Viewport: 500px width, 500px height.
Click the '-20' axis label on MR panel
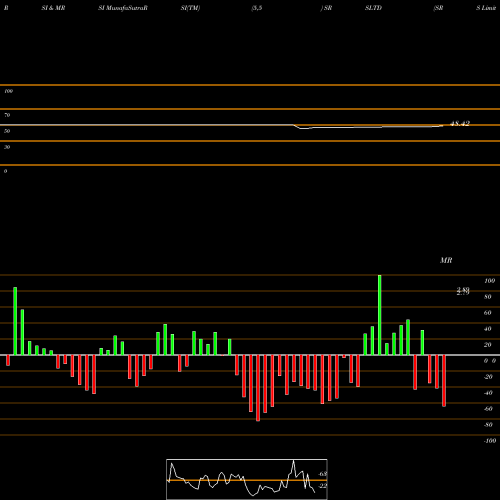[488, 377]
